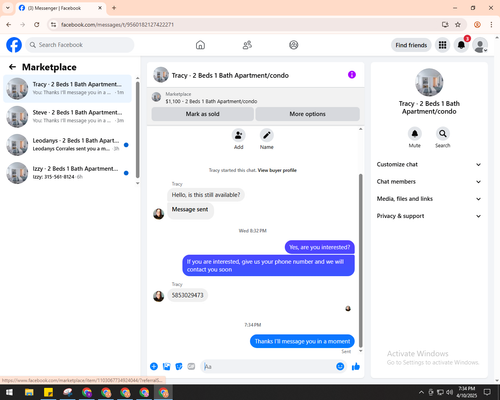Viewport: 500px width, 400px height.
Task: Click More options for the listing
Action: pyautogui.click(x=307, y=114)
